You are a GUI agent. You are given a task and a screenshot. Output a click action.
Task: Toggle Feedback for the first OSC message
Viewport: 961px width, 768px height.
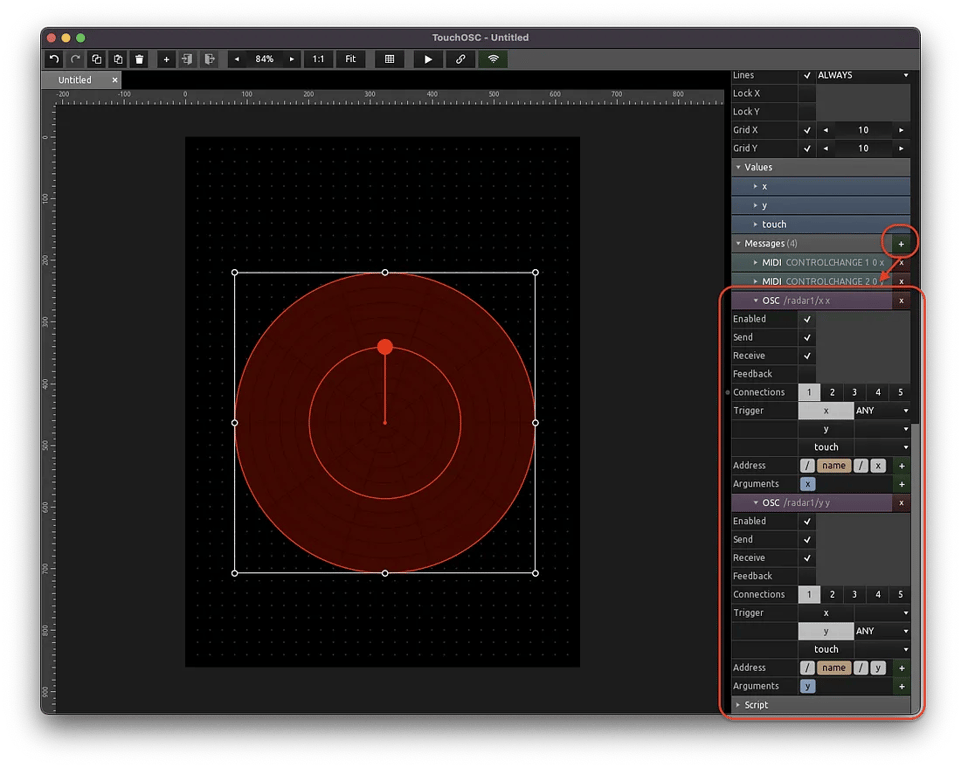tap(807, 374)
